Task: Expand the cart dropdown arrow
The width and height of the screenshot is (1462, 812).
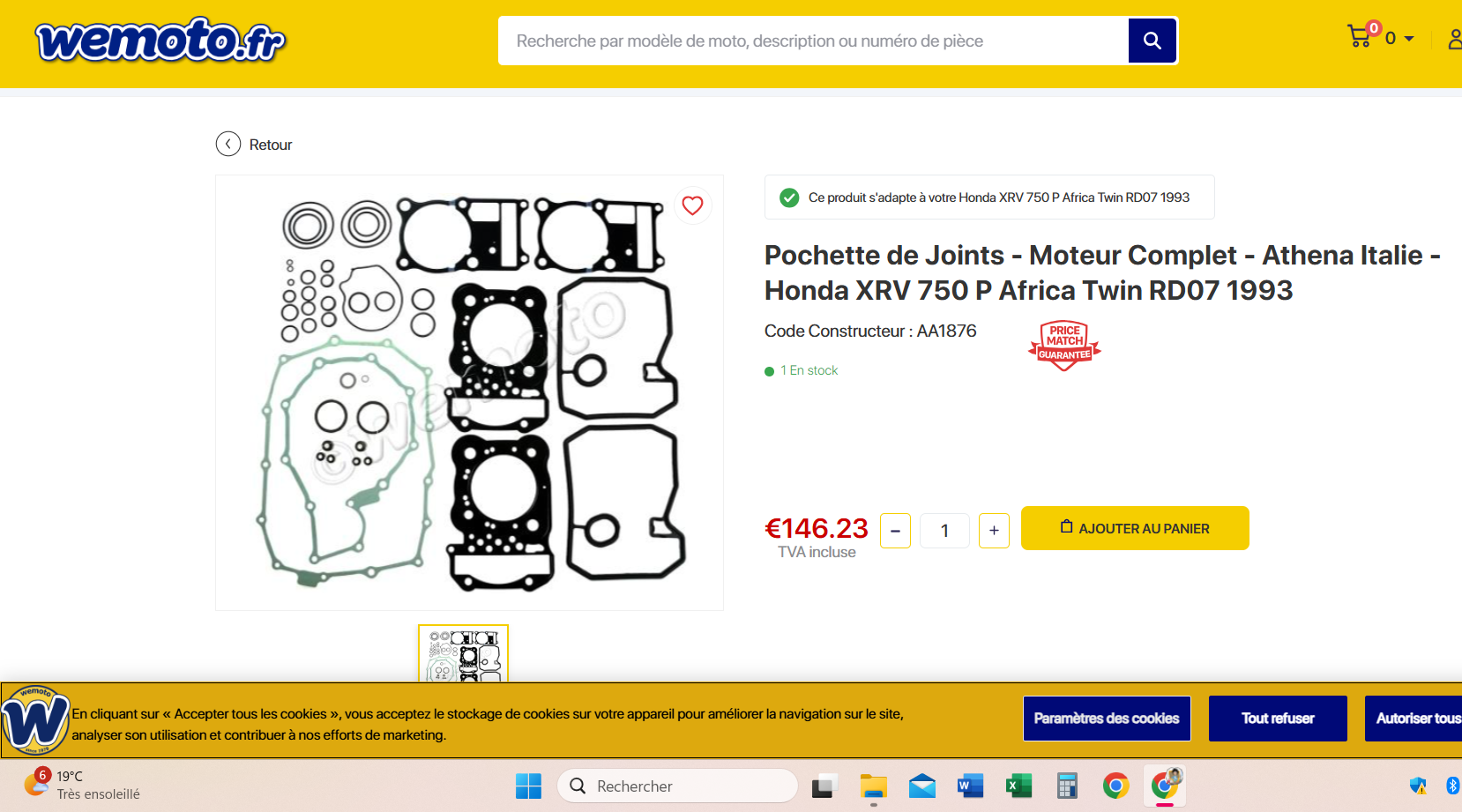Action: coord(1409,39)
